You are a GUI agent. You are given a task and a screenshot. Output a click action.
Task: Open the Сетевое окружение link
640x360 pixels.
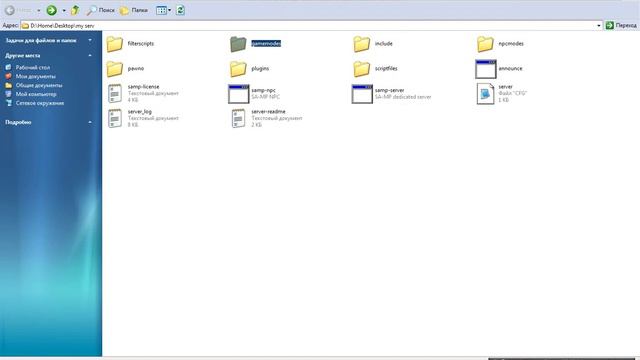click(40, 103)
